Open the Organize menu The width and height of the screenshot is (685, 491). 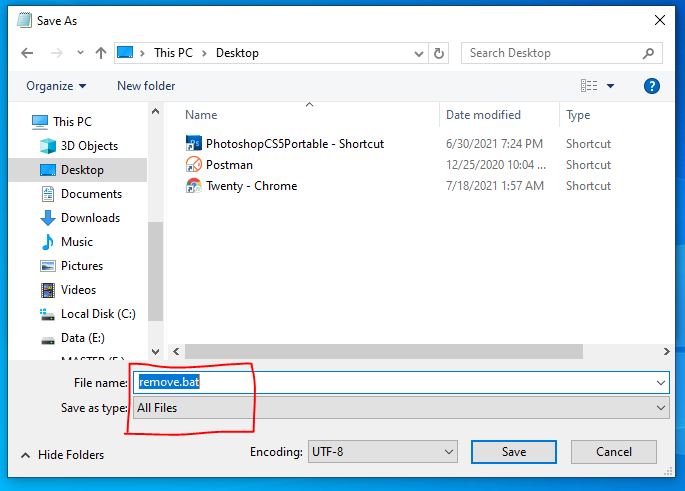coord(56,86)
